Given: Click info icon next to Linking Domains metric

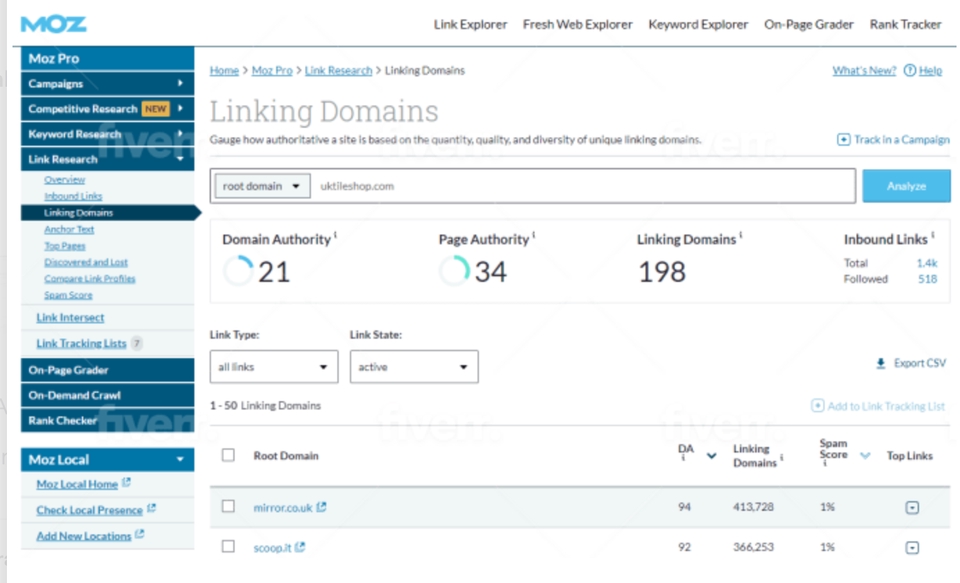Looking at the screenshot, I should click(x=741, y=234).
